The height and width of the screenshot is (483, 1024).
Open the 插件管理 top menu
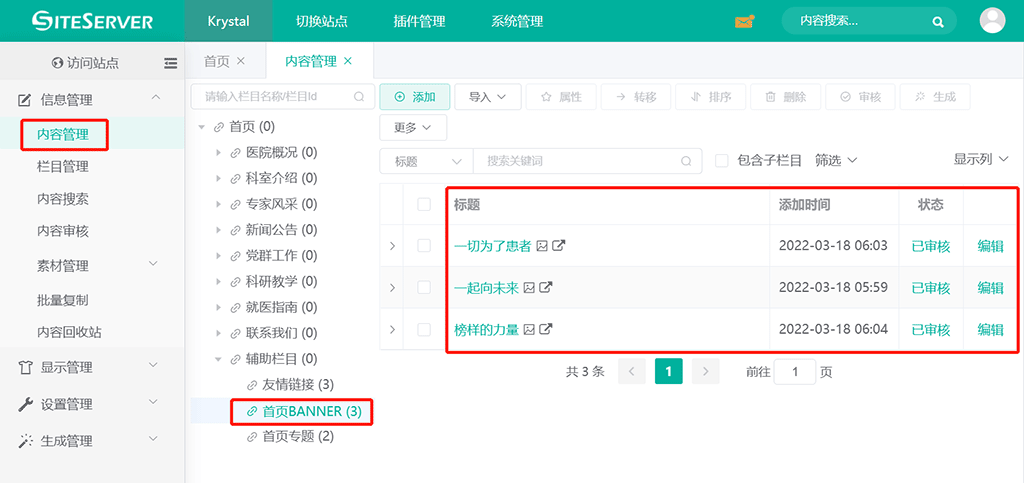click(x=418, y=21)
